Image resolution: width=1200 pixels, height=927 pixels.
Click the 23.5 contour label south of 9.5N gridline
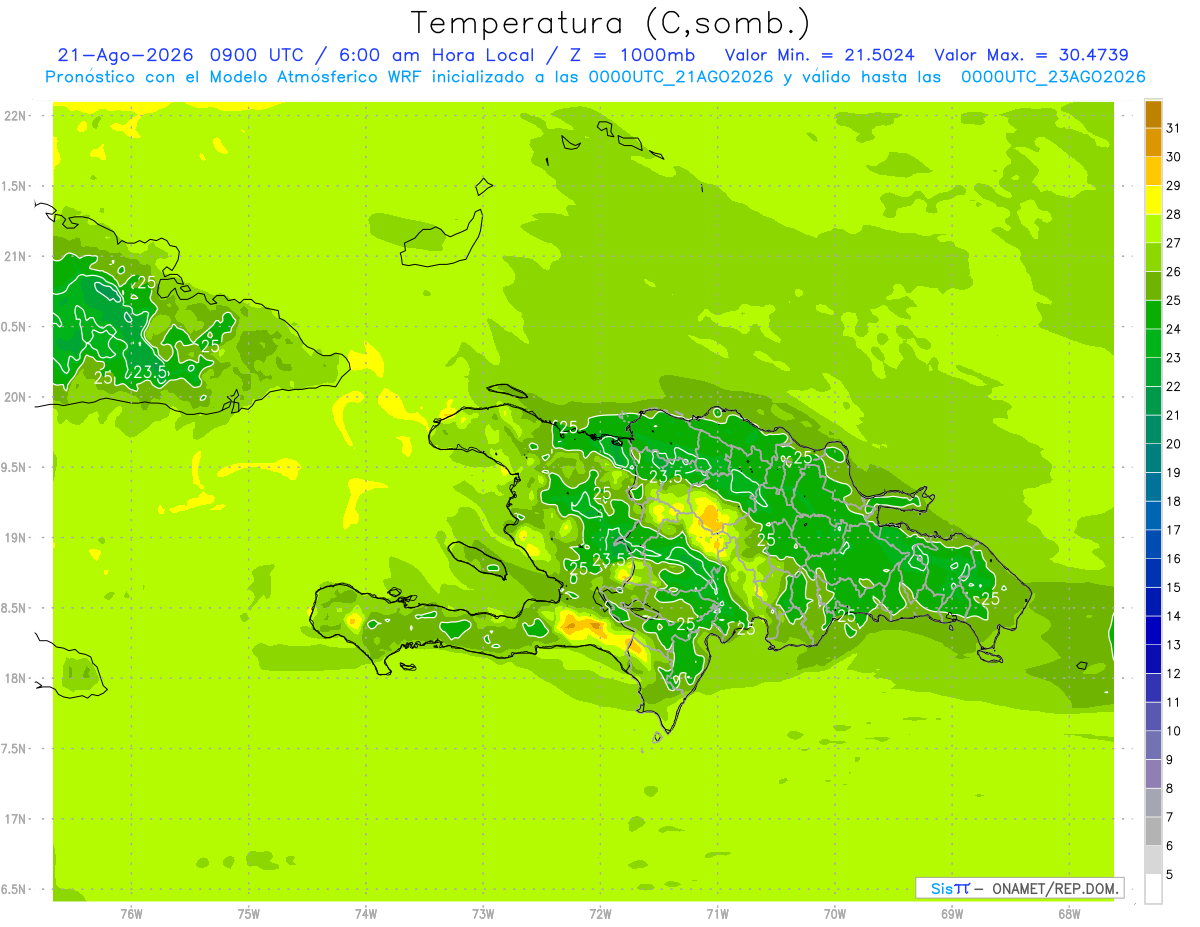pyautogui.click(x=666, y=476)
